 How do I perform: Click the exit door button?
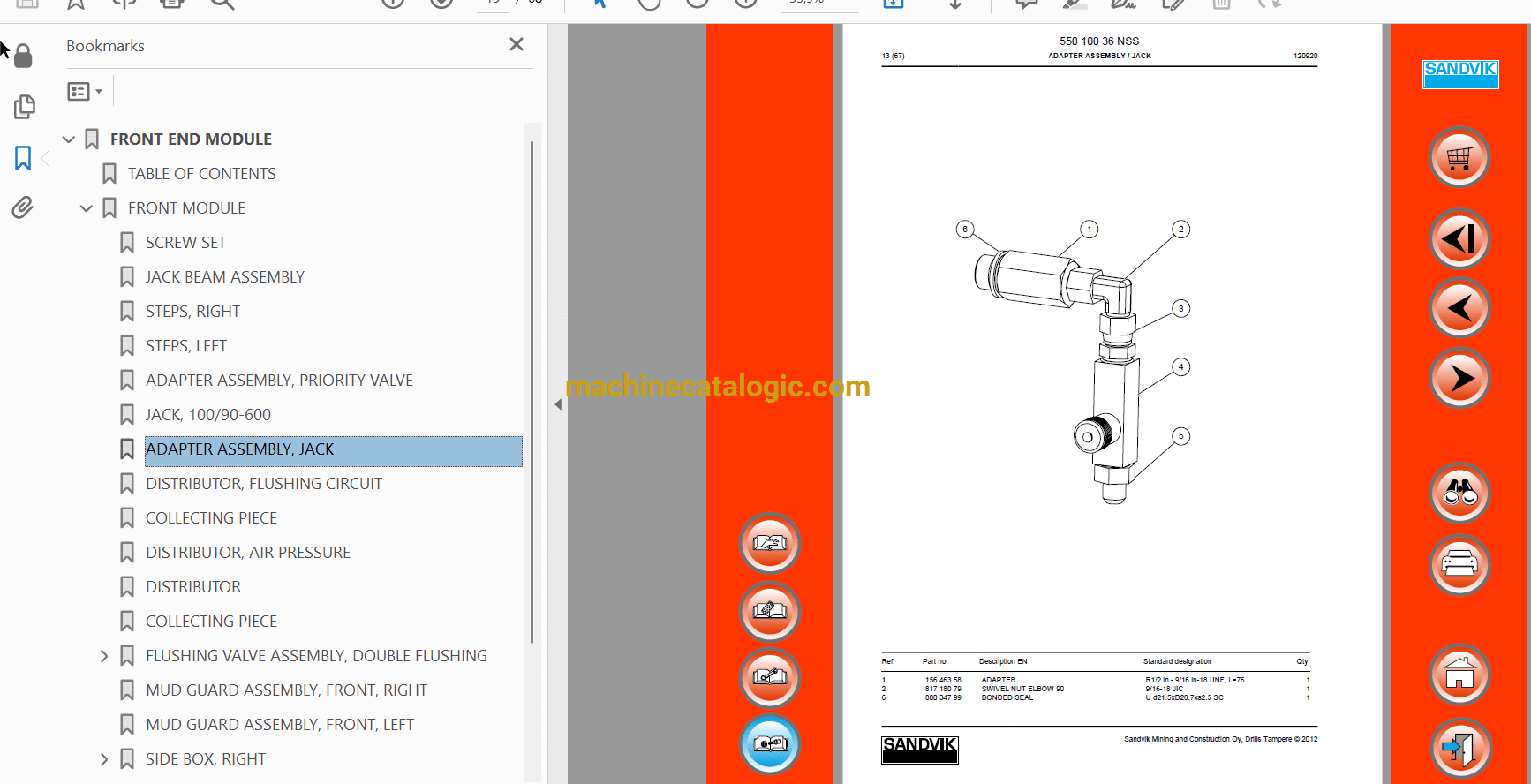pos(1459,749)
